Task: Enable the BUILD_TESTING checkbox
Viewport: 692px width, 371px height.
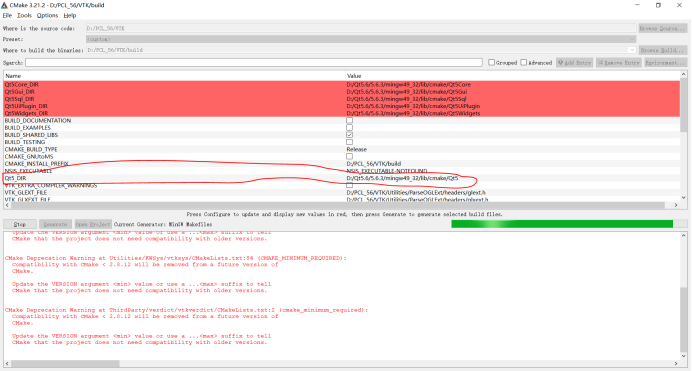Action: click(x=350, y=142)
